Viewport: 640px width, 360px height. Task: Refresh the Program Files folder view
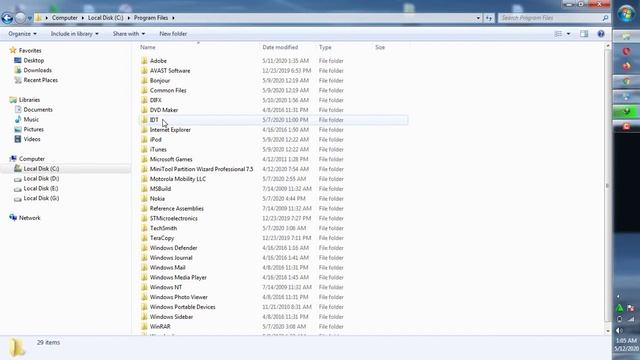[489, 18]
